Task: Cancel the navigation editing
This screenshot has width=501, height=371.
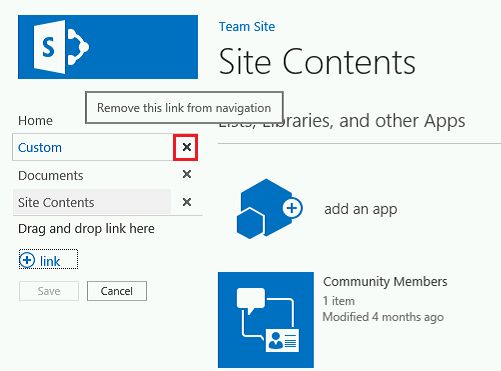Action: (117, 291)
